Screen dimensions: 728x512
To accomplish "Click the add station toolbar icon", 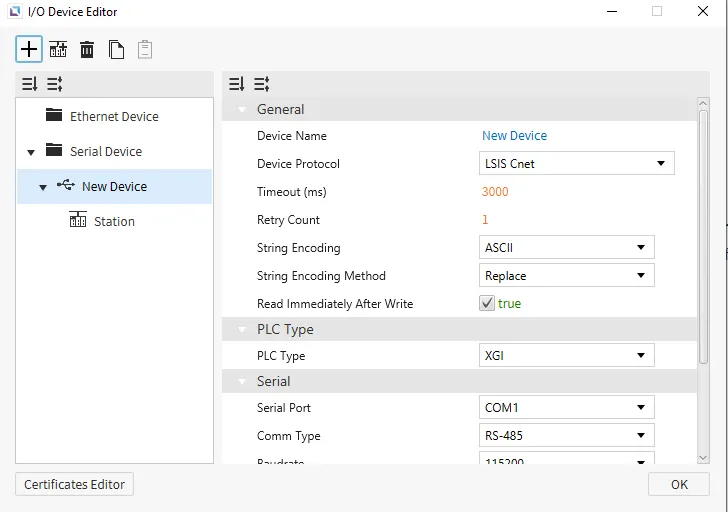I will coord(58,49).
